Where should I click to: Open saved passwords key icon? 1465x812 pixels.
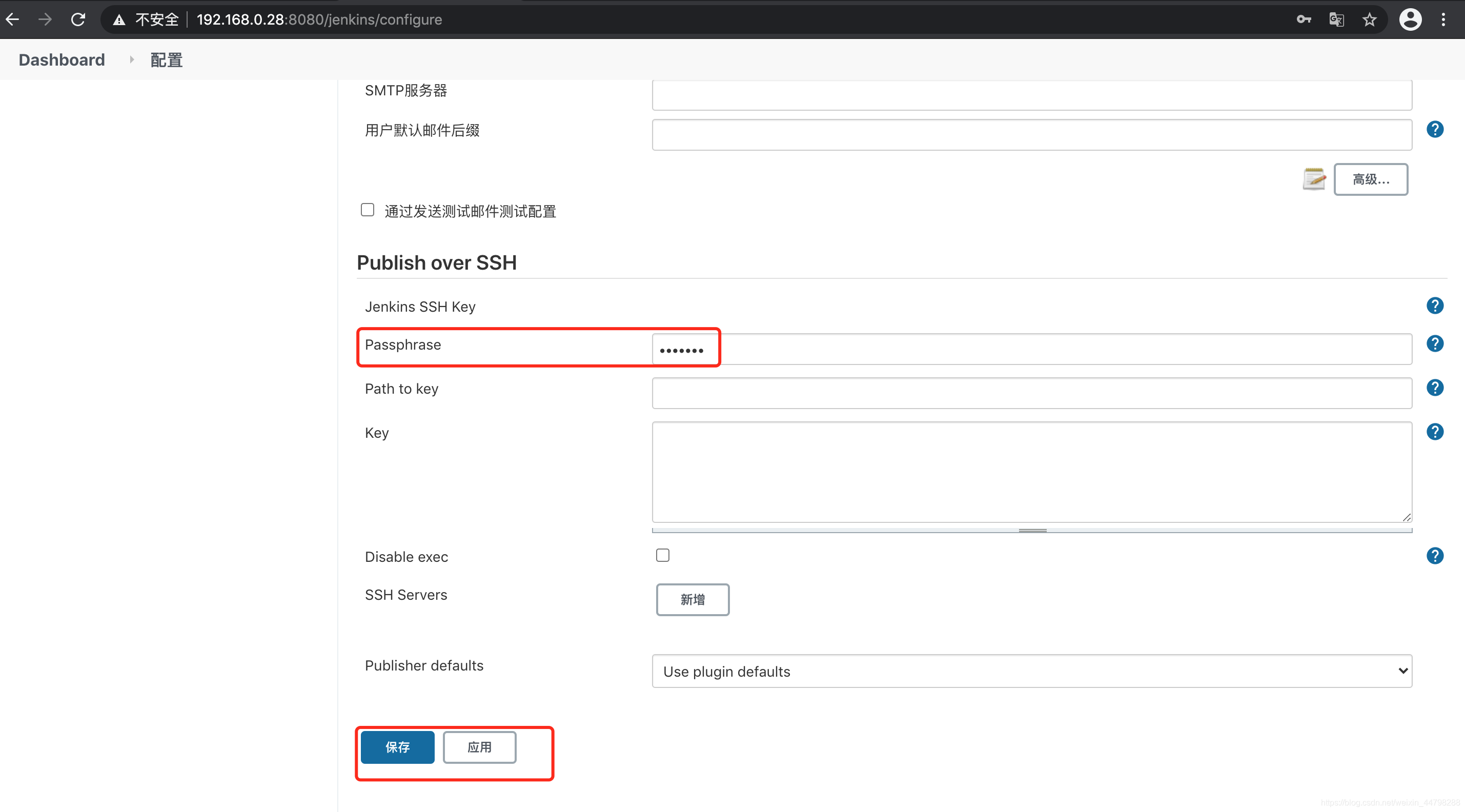click(1304, 20)
